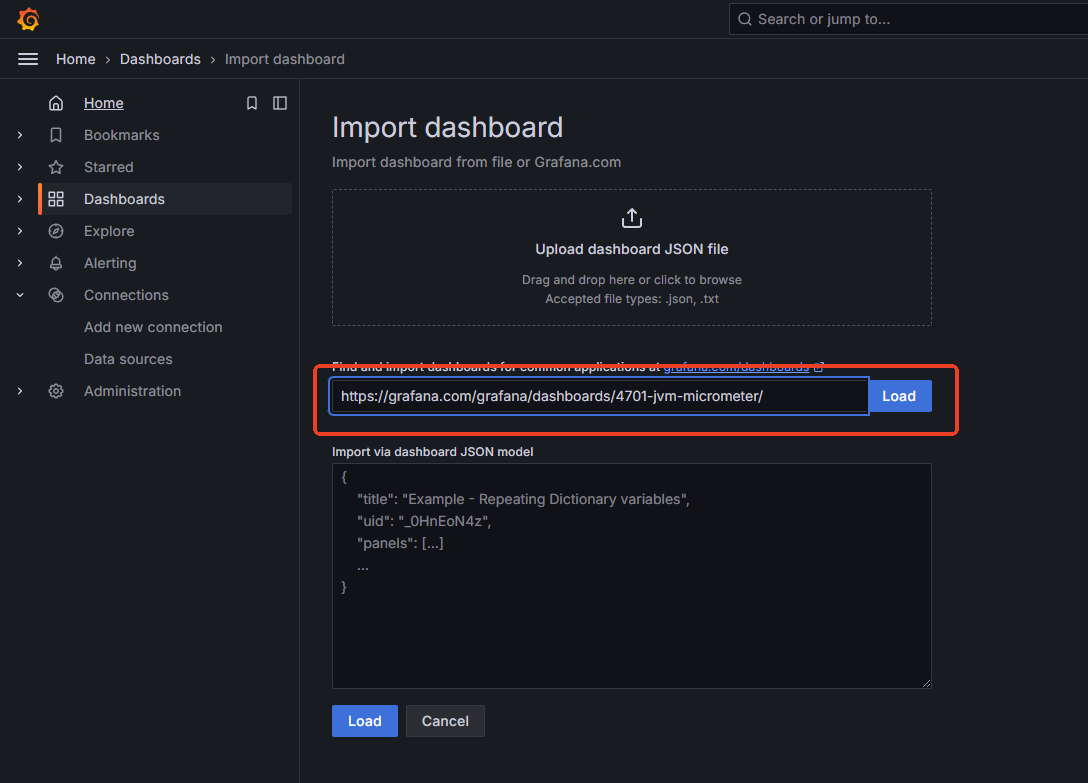Click the Administration gear icon

coord(56,391)
